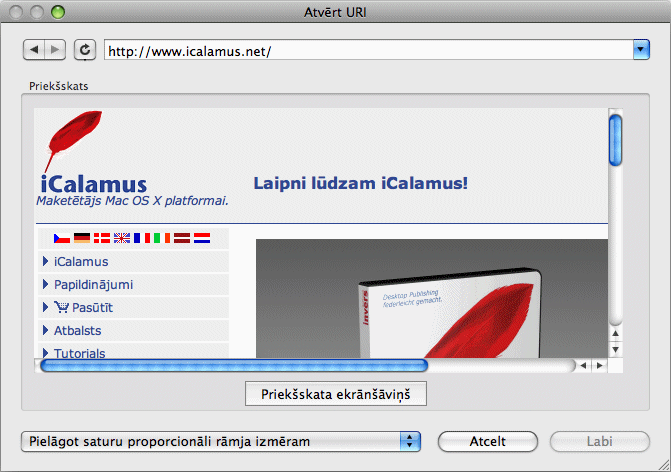Select the German flag language icon
This screenshot has height=472, width=671.
[82, 238]
